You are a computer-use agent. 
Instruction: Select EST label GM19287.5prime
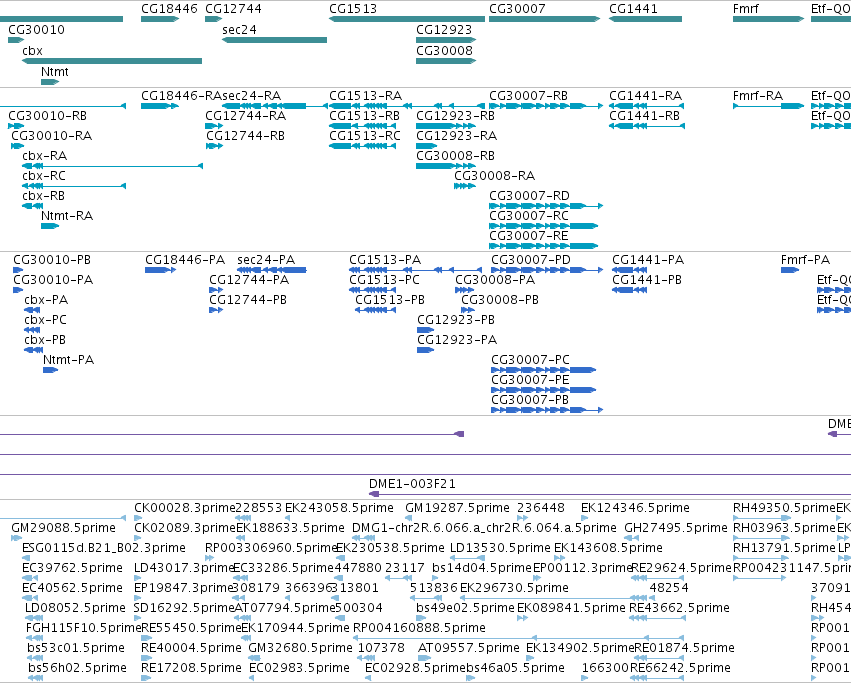click(x=457, y=508)
